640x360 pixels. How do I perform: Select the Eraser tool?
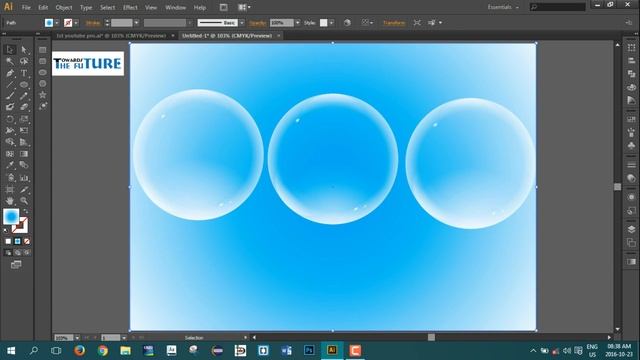(24, 107)
